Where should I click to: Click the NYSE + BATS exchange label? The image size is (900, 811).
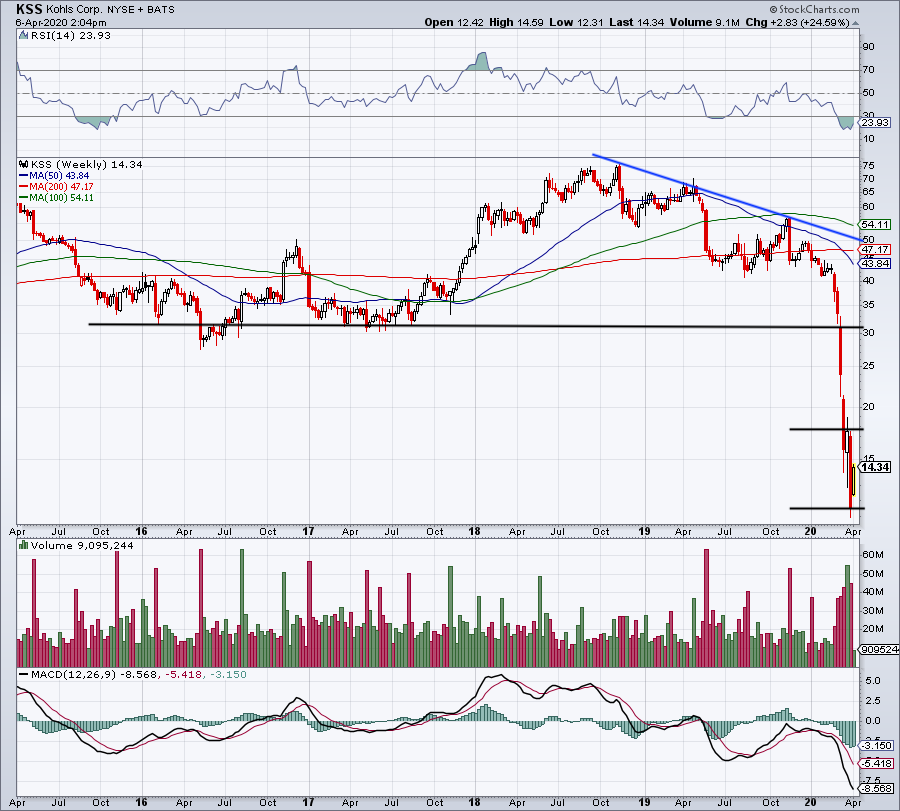coord(141,10)
